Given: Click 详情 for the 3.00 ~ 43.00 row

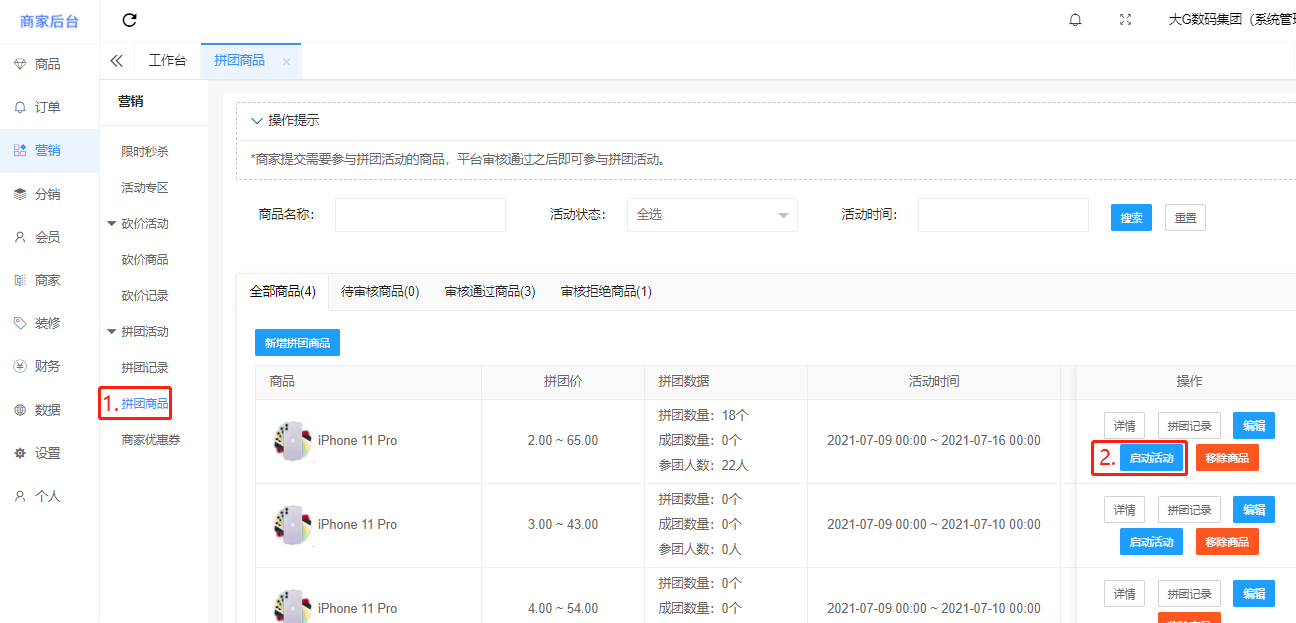Looking at the screenshot, I should coord(1124,510).
